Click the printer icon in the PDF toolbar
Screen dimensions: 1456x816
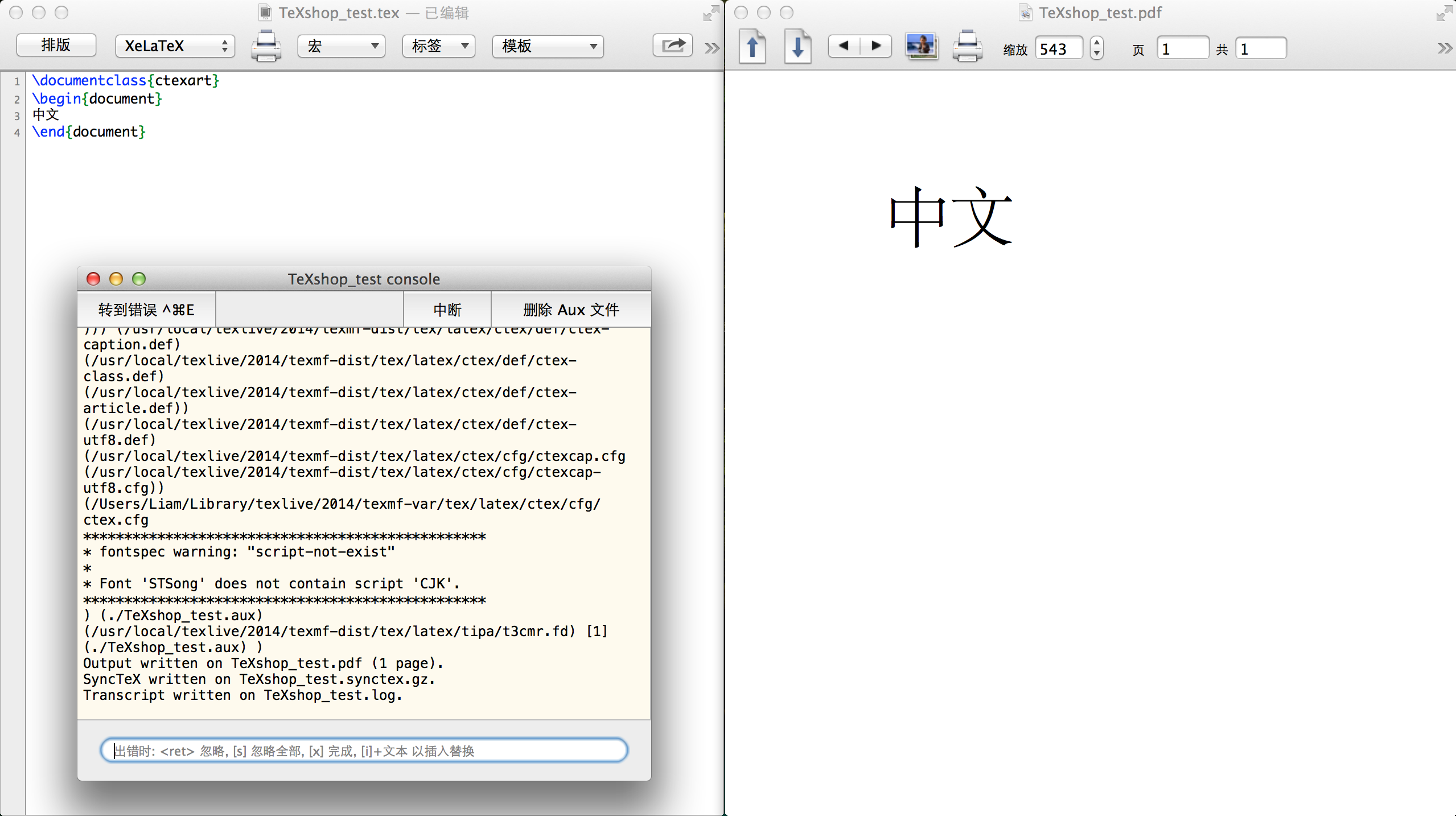tap(967, 47)
